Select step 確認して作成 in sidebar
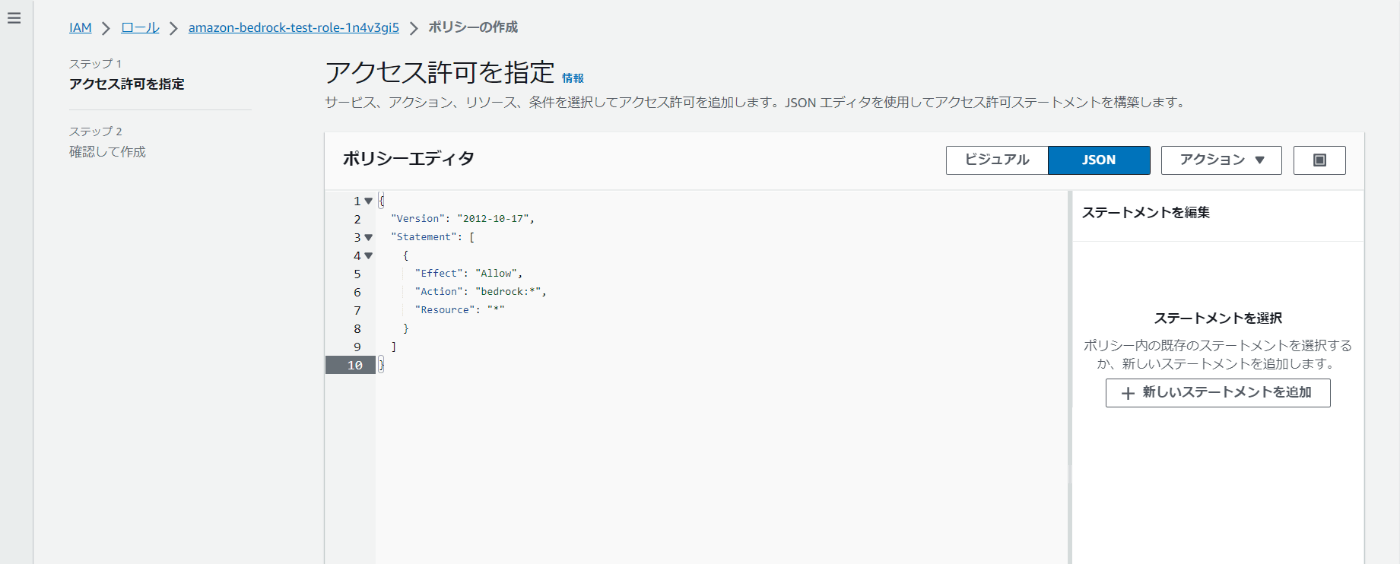 (x=107, y=152)
